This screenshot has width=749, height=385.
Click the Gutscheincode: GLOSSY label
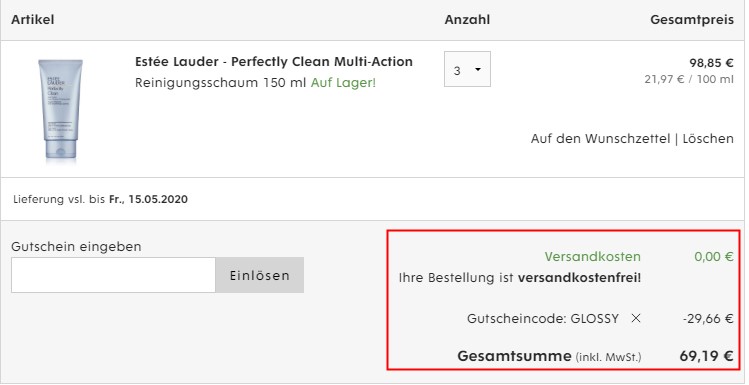[543, 319]
